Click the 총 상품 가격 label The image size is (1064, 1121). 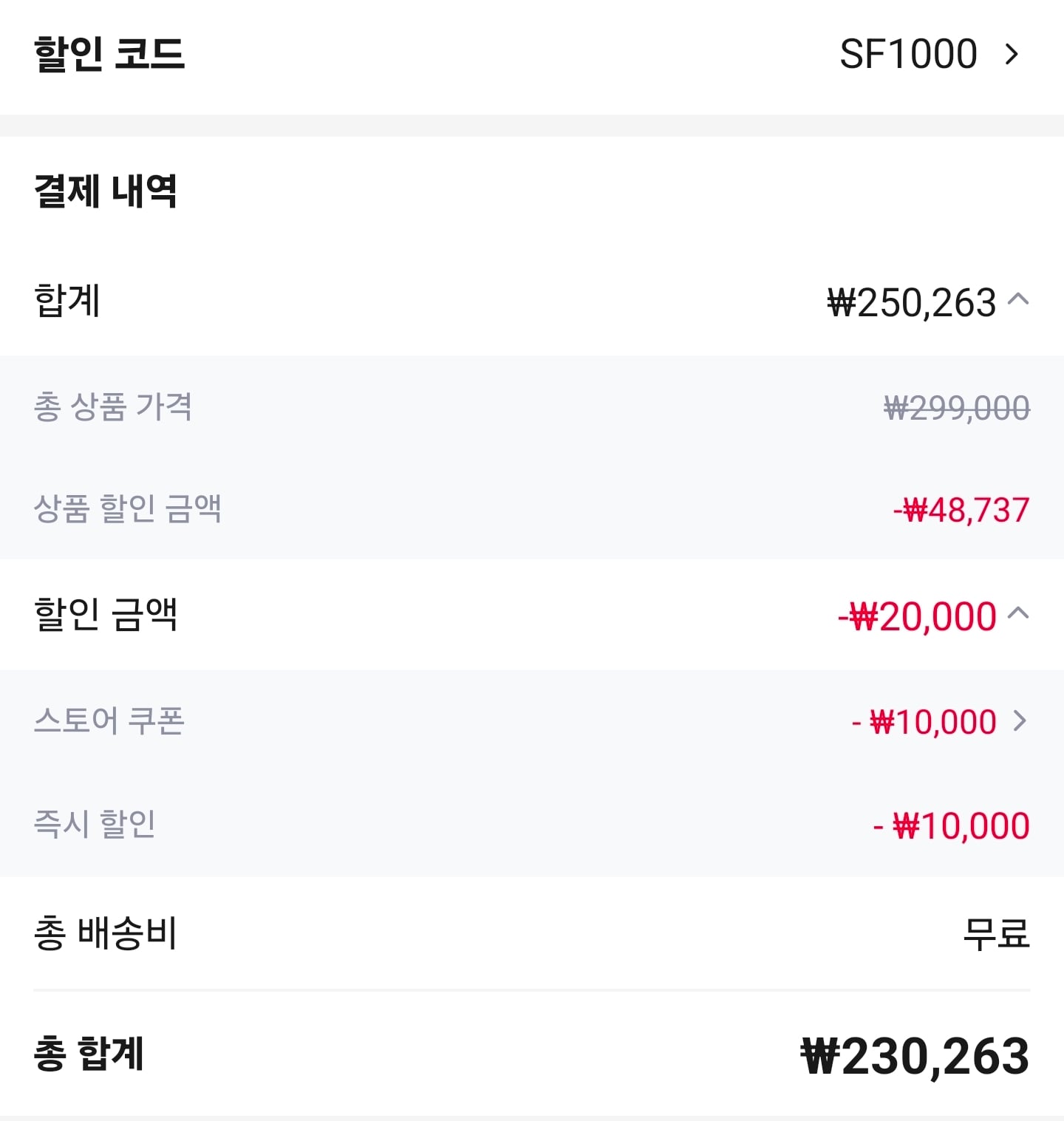click(x=113, y=407)
